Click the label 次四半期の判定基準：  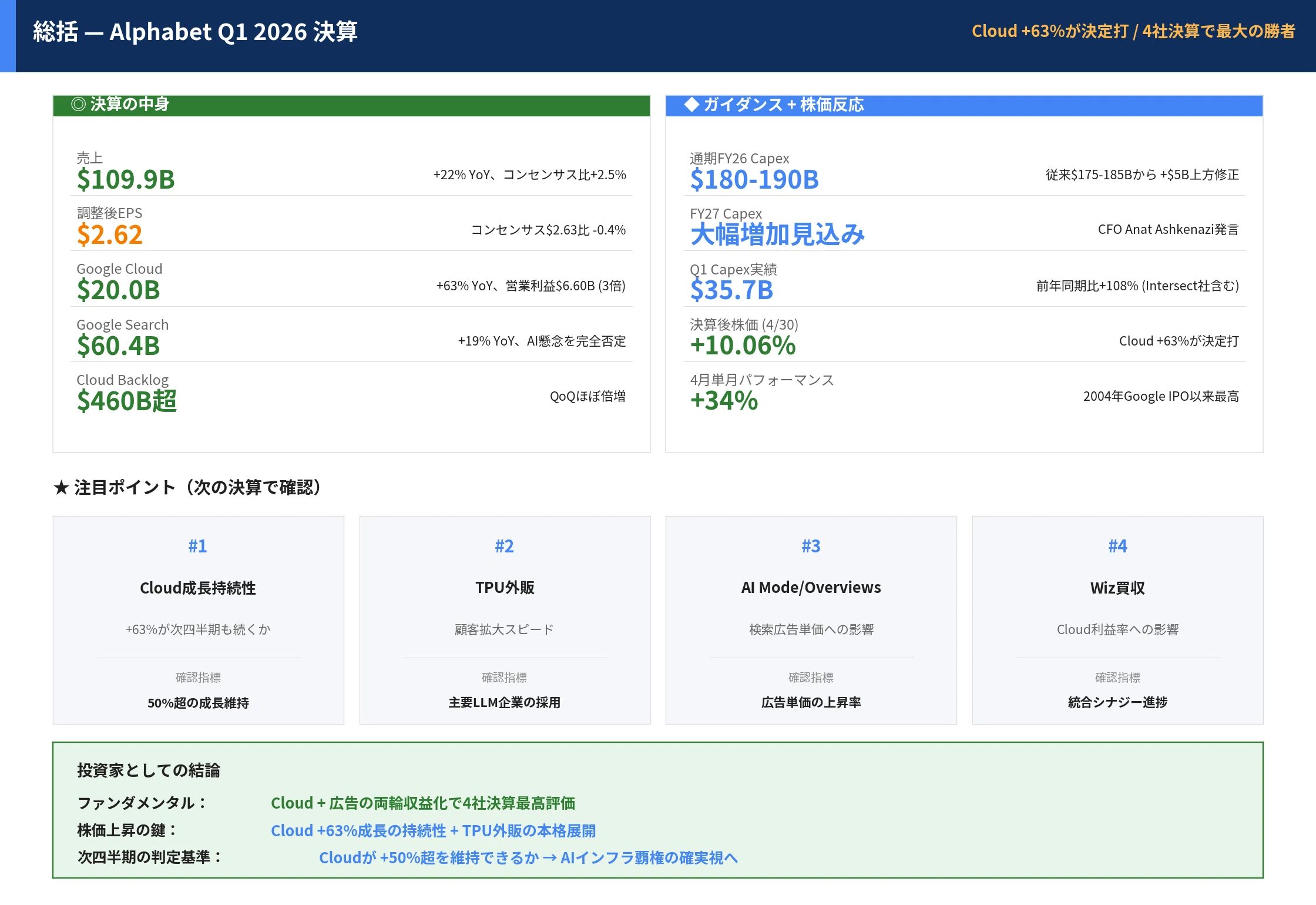(x=150, y=857)
